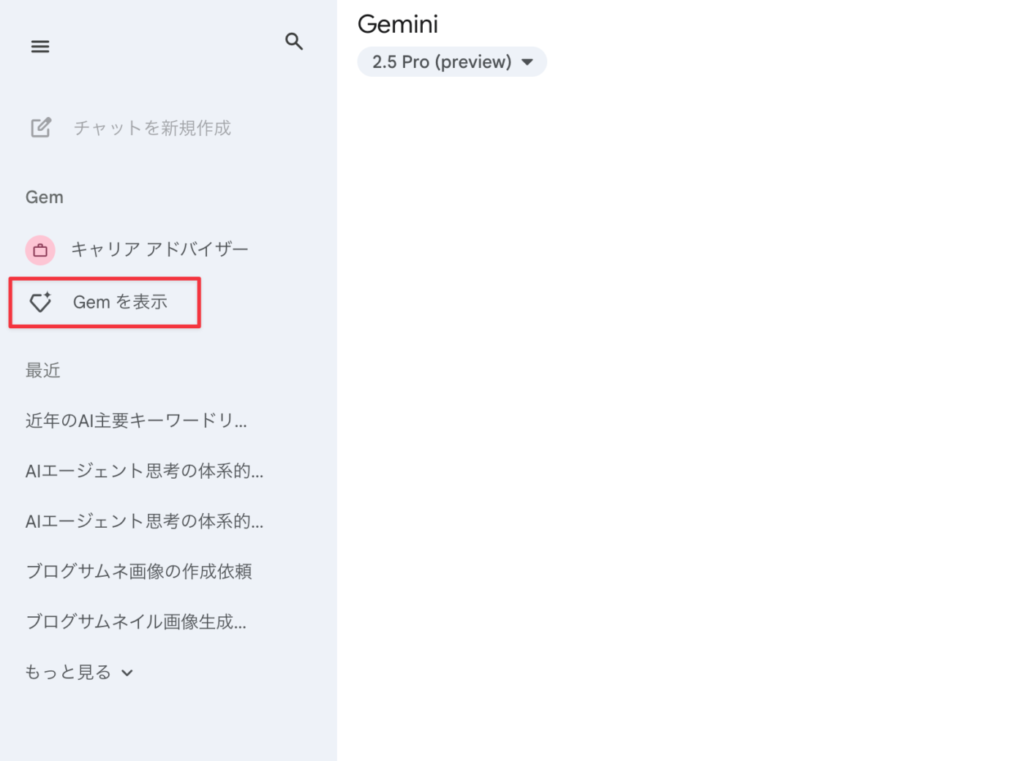Open the ブログサムネ画像の作成依頼 chat
Screen dimensions: 1024x761
click(x=140, y=571)
